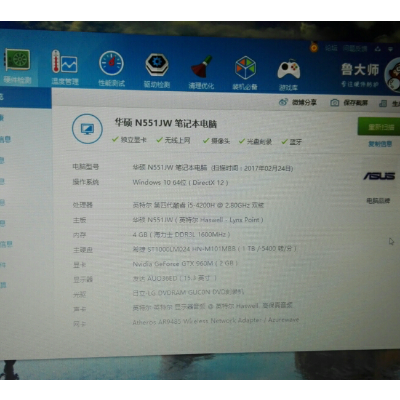Open the 性能测试 performance test gauge
This screenshot has height=400, width=400.
[x=111, y=69]
